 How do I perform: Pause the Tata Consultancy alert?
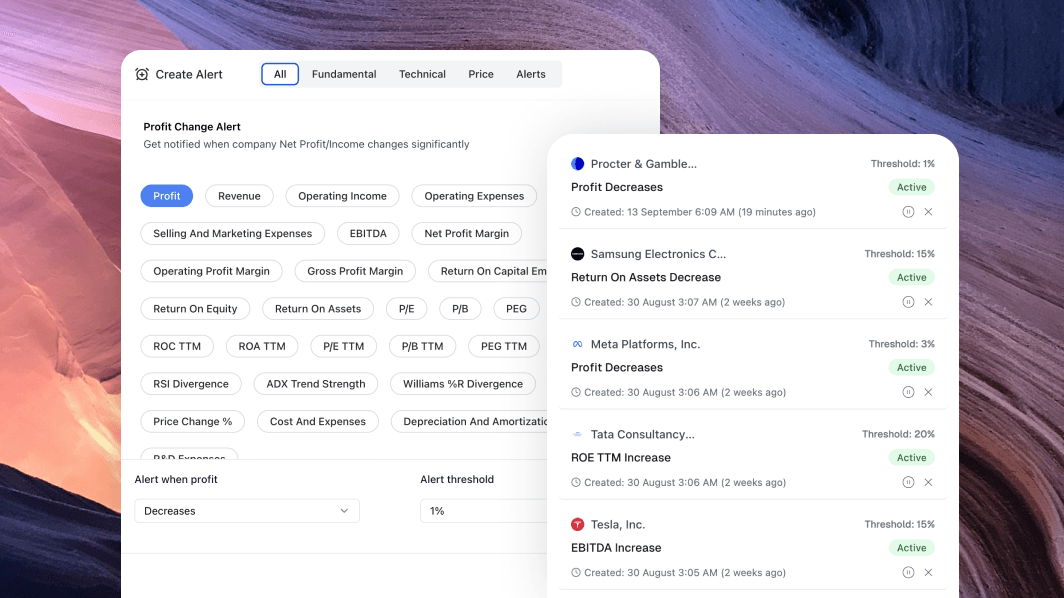point(908,483)
